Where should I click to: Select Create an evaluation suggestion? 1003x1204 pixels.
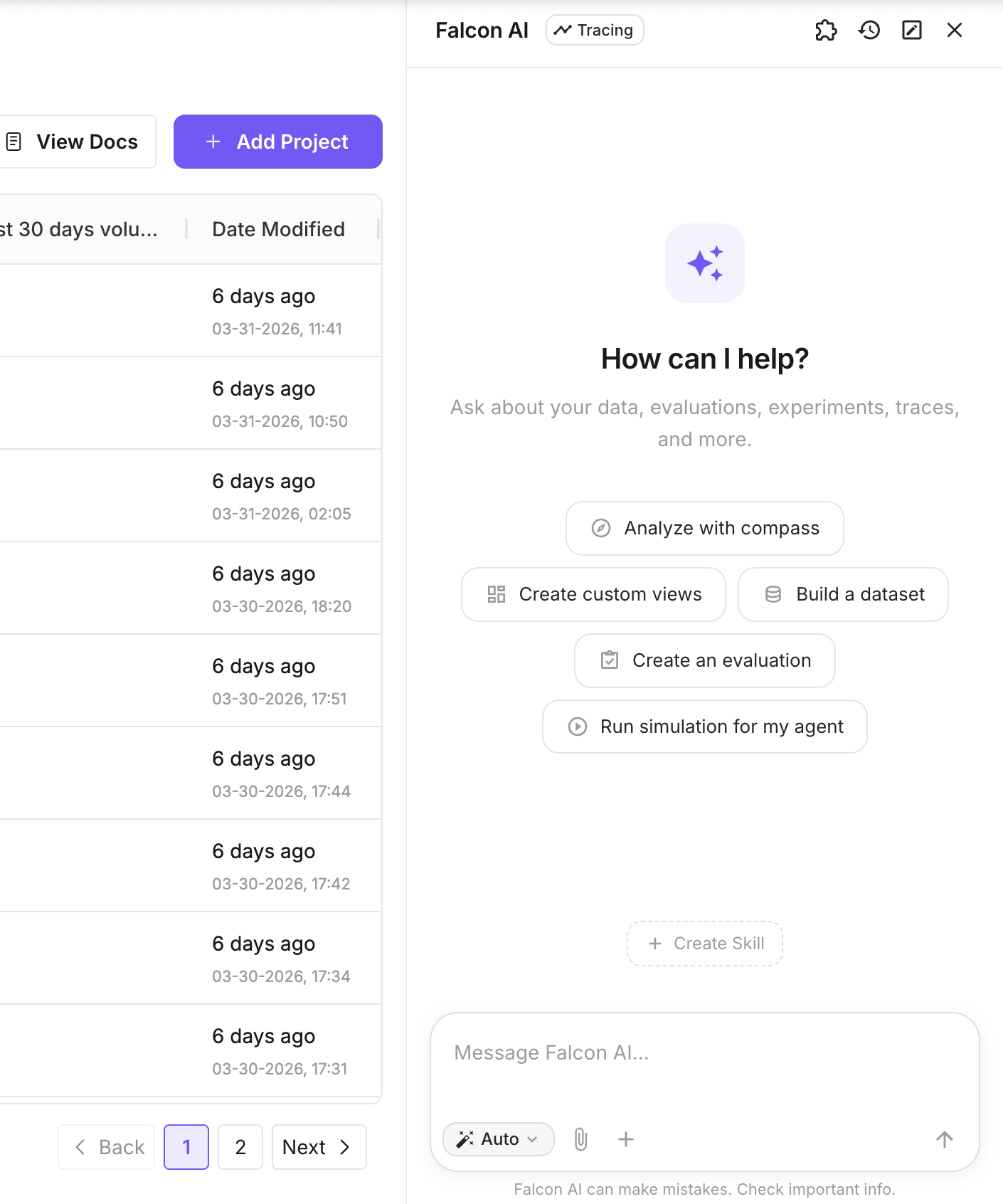705,660
